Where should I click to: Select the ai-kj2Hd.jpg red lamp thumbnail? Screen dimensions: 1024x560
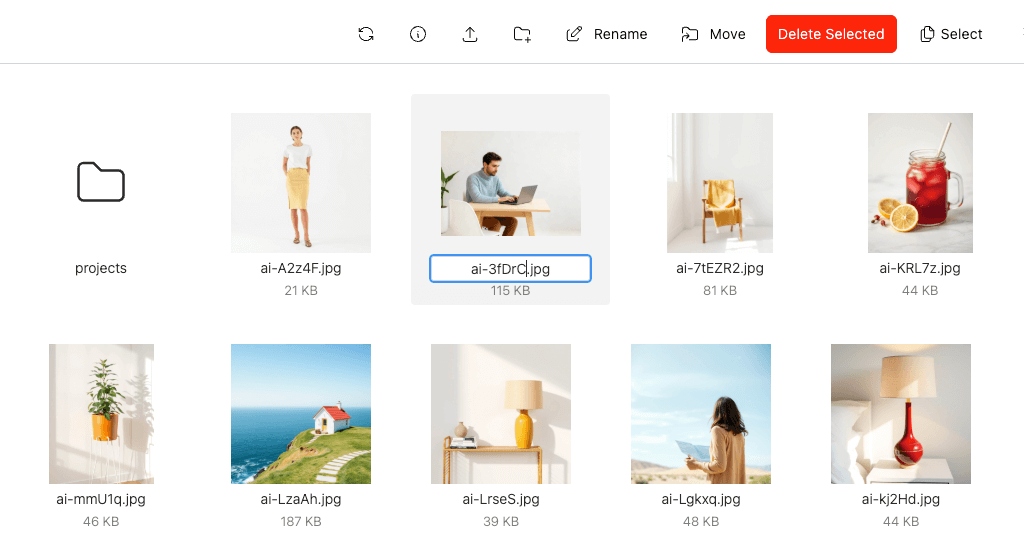(901, 414)
